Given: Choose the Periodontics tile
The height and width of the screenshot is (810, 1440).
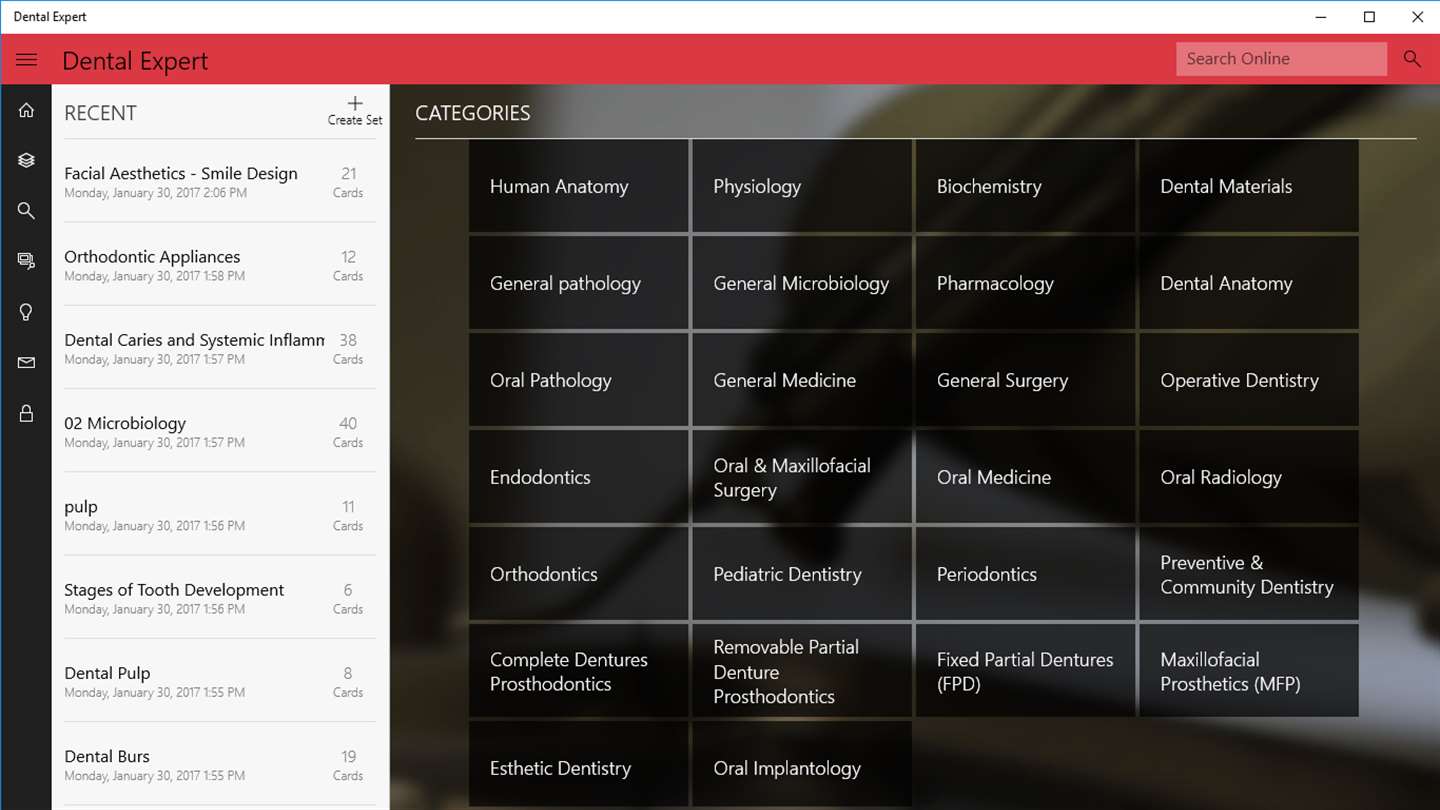Looking at the screenshot, I should click(1025, 574).
